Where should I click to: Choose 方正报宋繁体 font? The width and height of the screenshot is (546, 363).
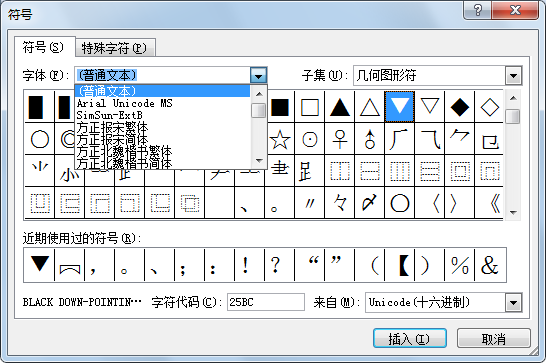click(x=162, y=127)
